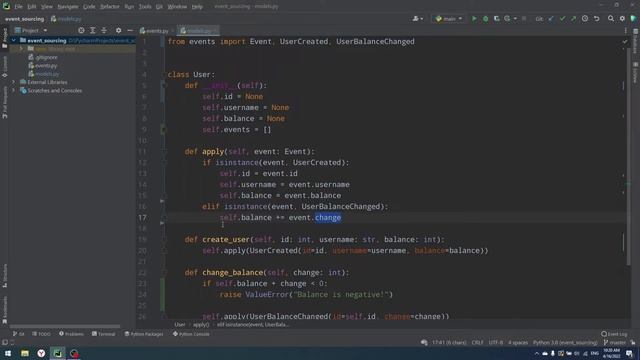Open Windows Start menu
Image resolution: width=640 pixels, height=360 pixels.
[x=8, y=353]
